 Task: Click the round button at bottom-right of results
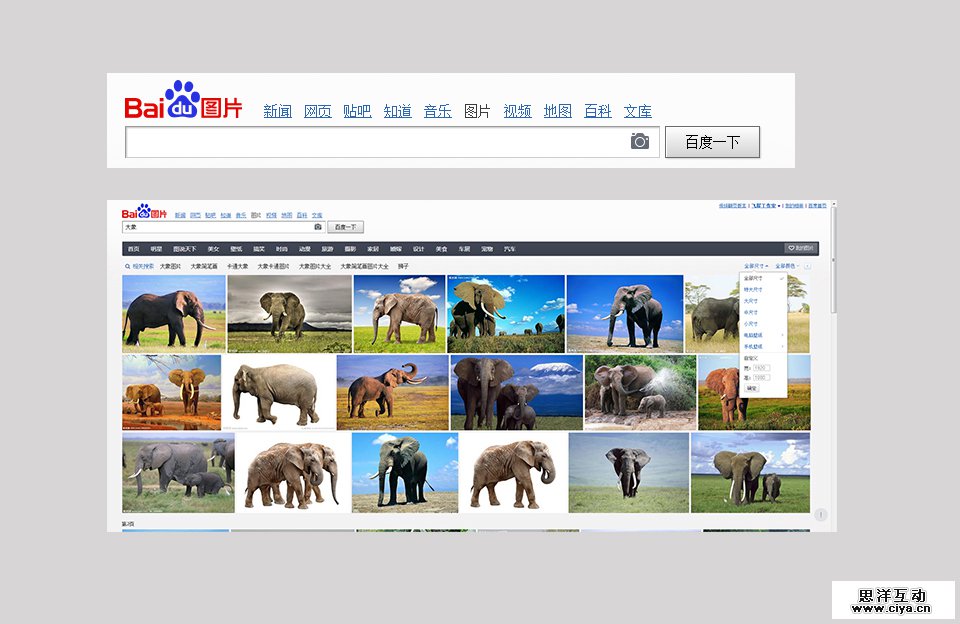821,515
